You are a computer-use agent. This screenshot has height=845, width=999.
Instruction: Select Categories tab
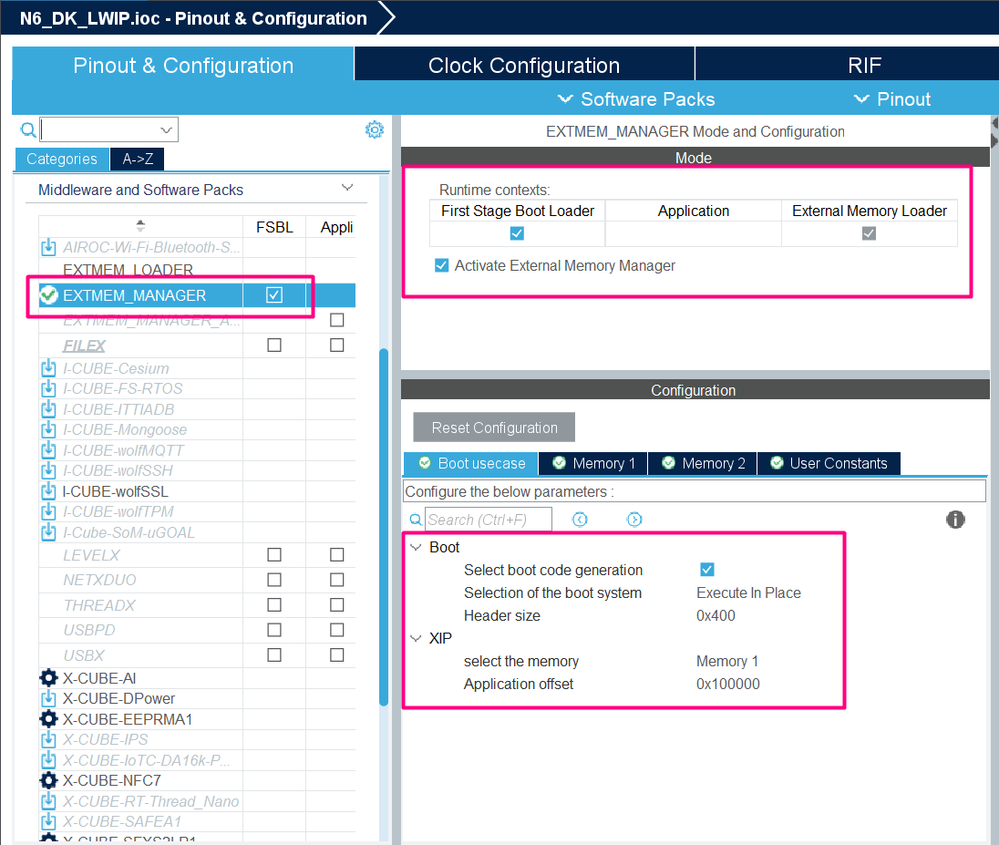(x=62, y=159)
